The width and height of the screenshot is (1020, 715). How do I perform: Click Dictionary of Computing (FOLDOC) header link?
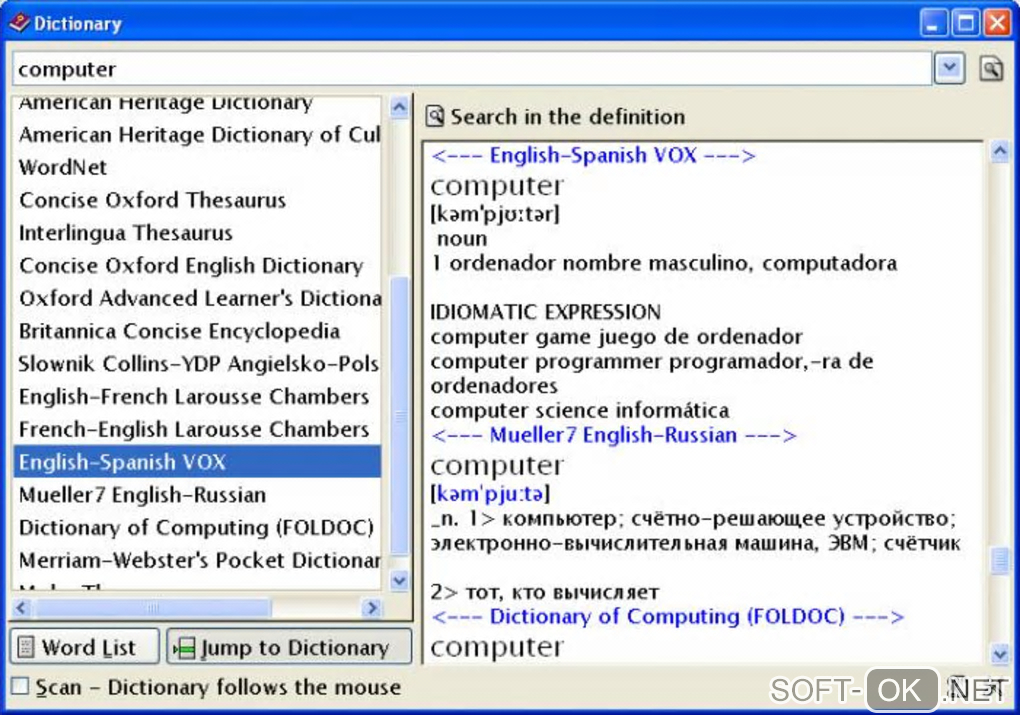[x=667, y=616]
